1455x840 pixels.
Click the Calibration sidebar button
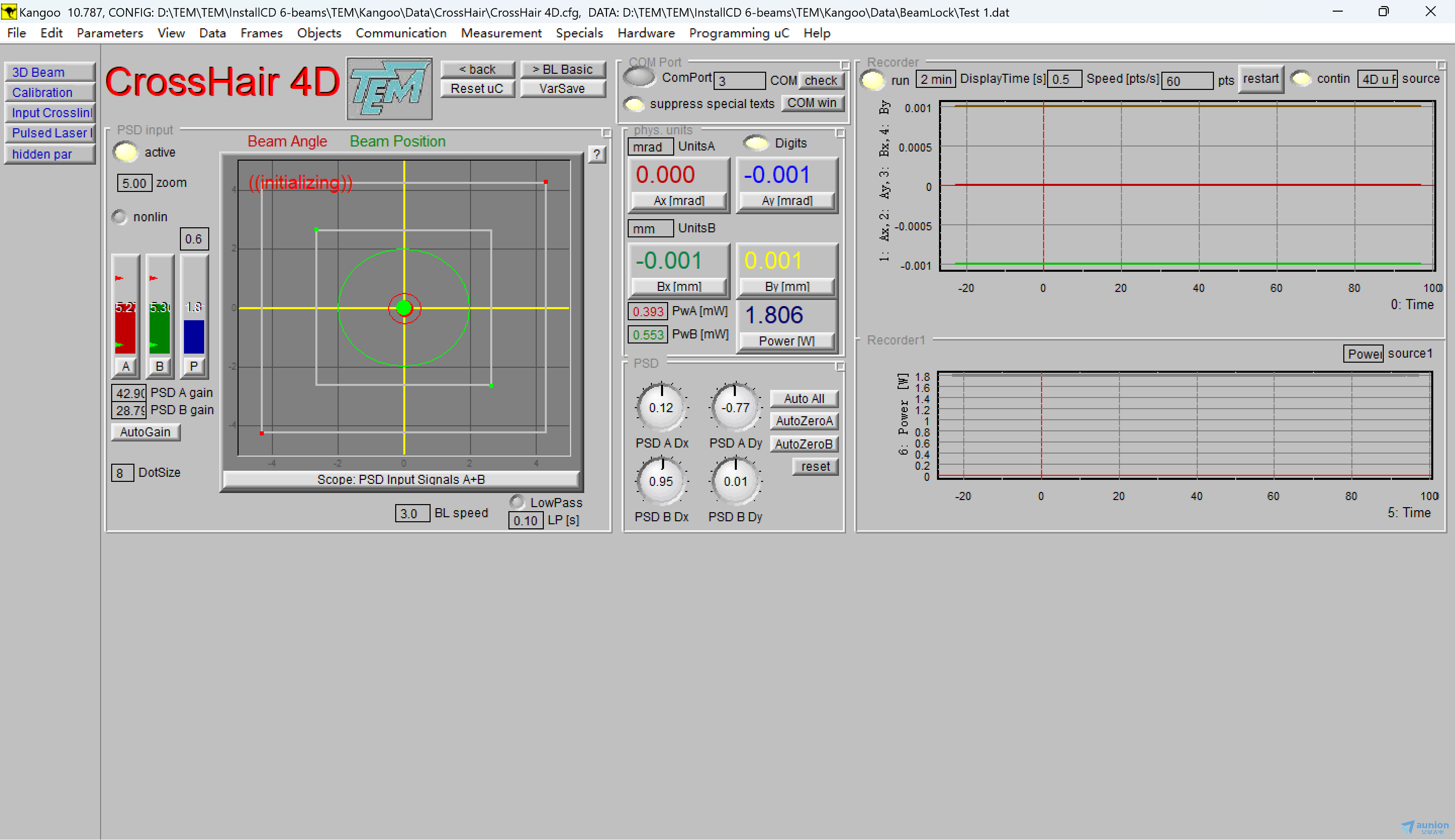(x=50, y=92)
